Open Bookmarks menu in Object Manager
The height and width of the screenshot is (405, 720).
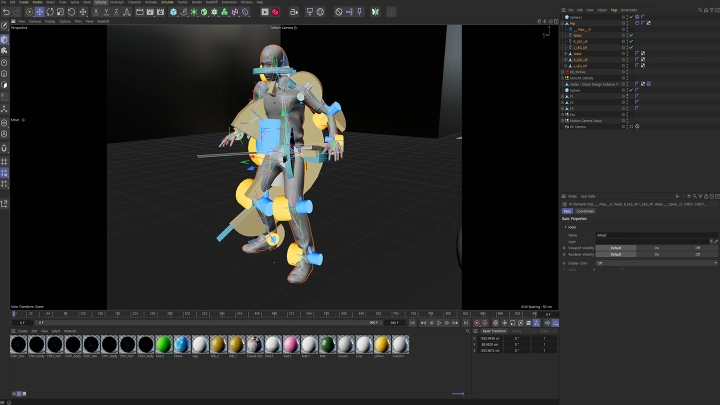[629, 10]
